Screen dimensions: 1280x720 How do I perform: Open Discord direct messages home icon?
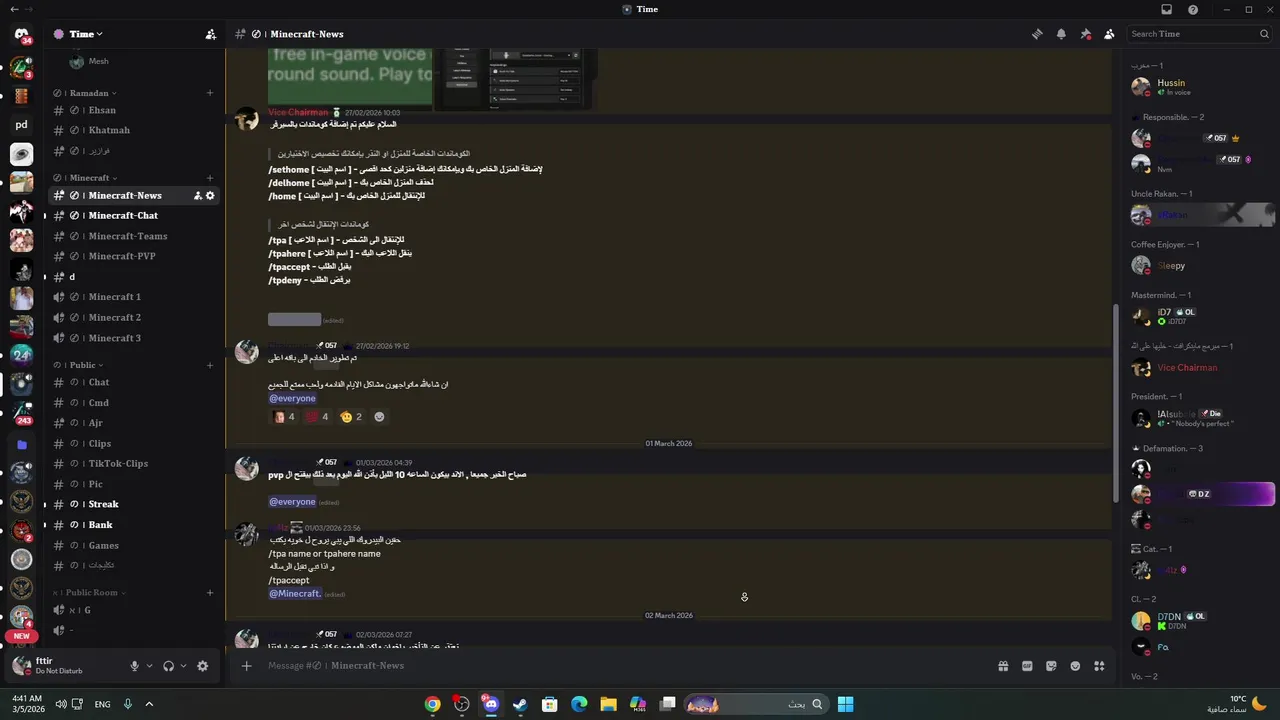(21, 34)
